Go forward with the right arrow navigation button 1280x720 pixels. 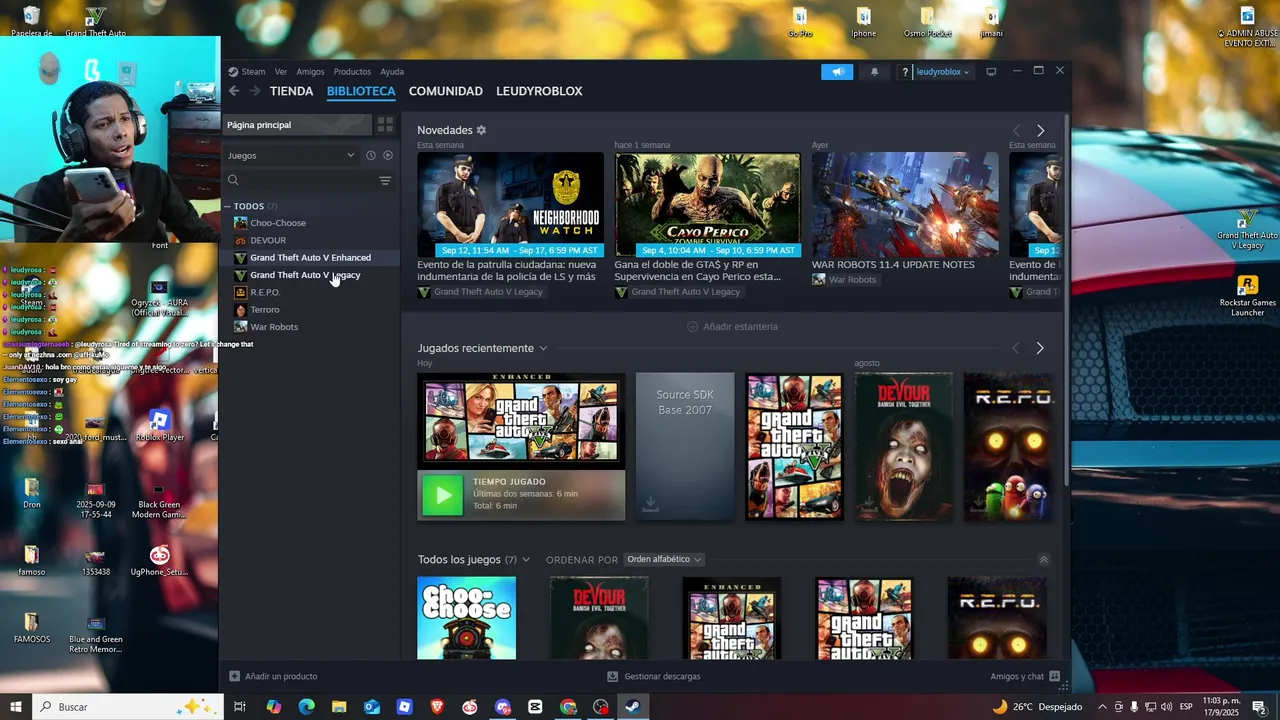[255, 91]
